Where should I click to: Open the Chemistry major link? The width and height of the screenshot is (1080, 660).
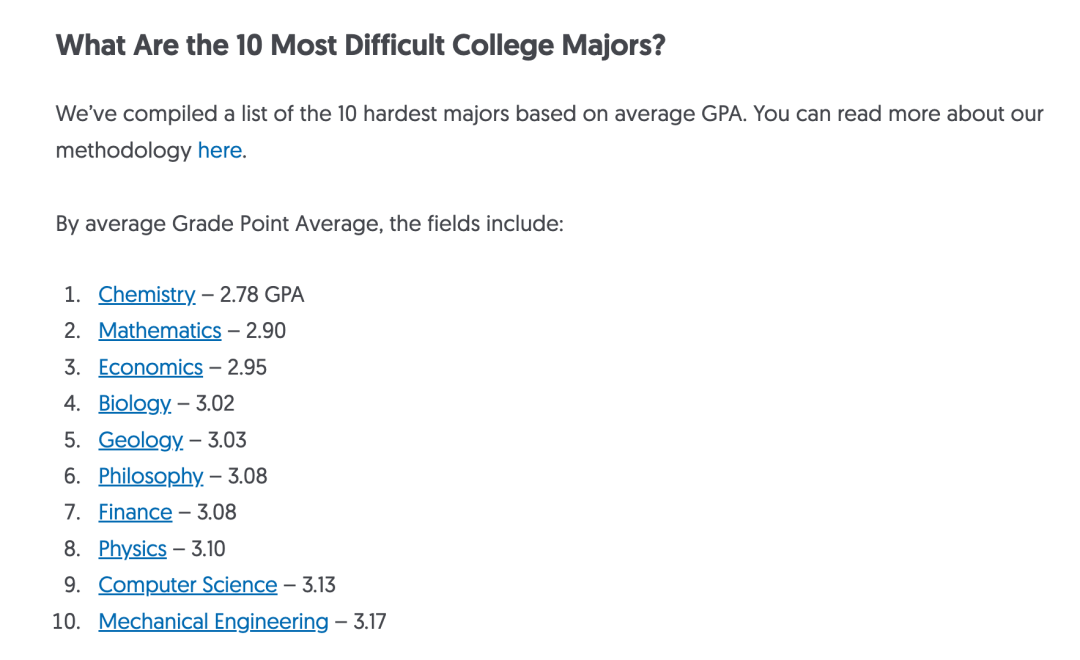[x=146, y=295]
